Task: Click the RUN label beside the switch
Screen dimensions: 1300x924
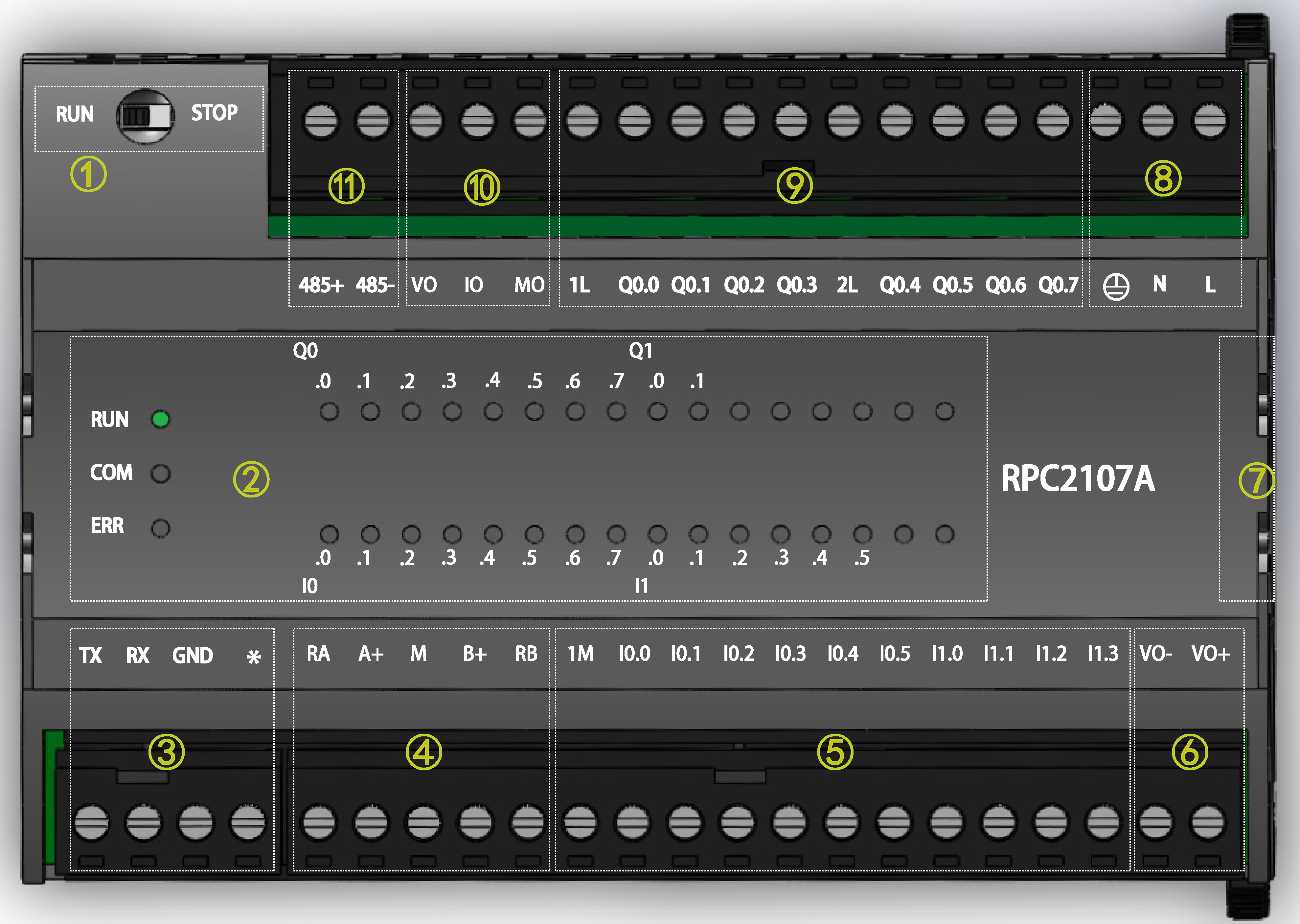Action: tap(75, 114)
